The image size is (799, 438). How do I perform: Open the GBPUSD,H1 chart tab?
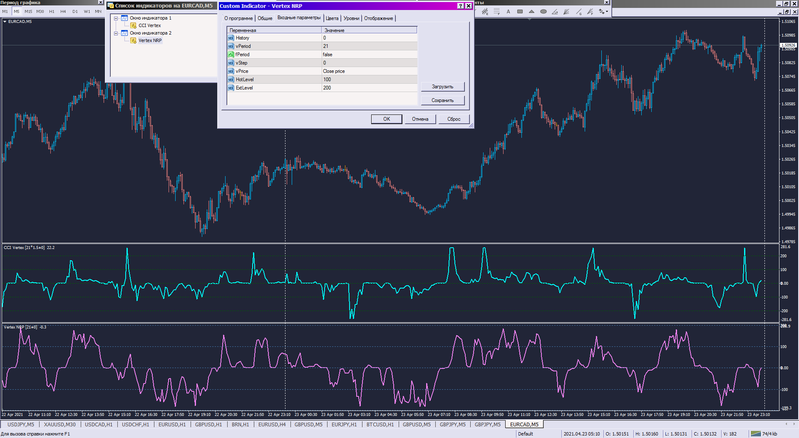pos(208,424)
